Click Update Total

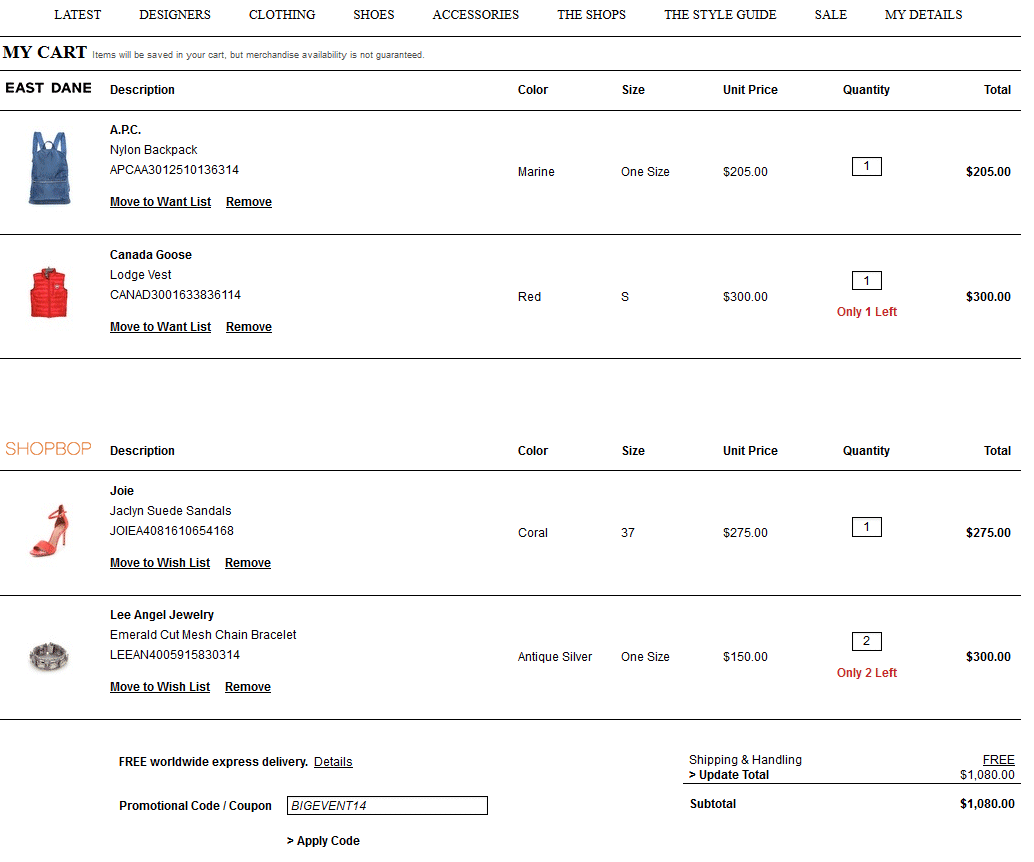coord(729,775)
